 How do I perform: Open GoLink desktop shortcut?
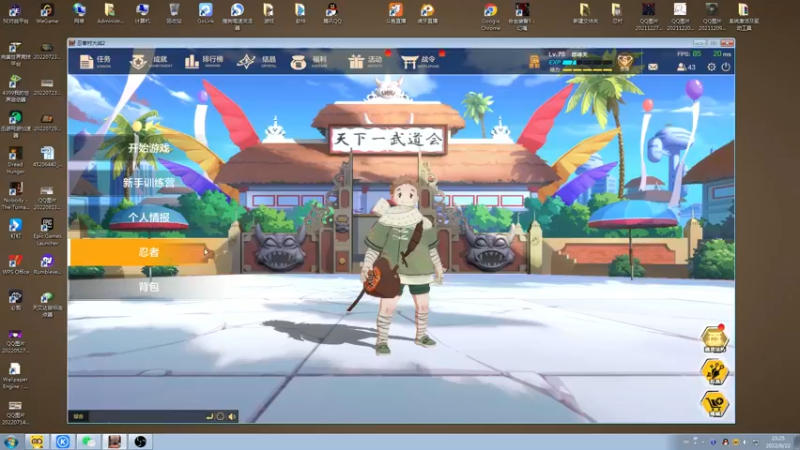205,13
